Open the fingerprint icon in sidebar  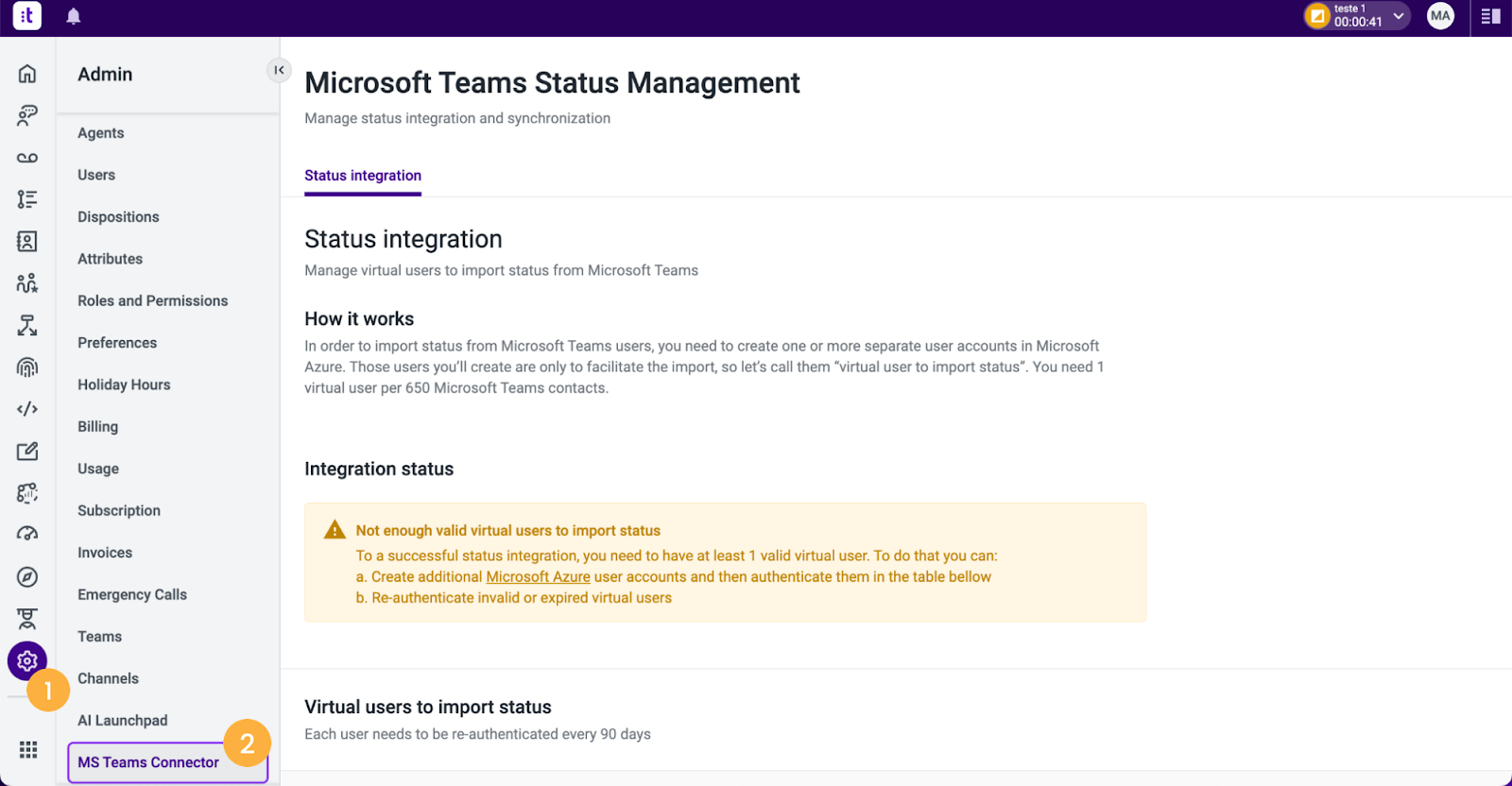[x=27, y=367]
